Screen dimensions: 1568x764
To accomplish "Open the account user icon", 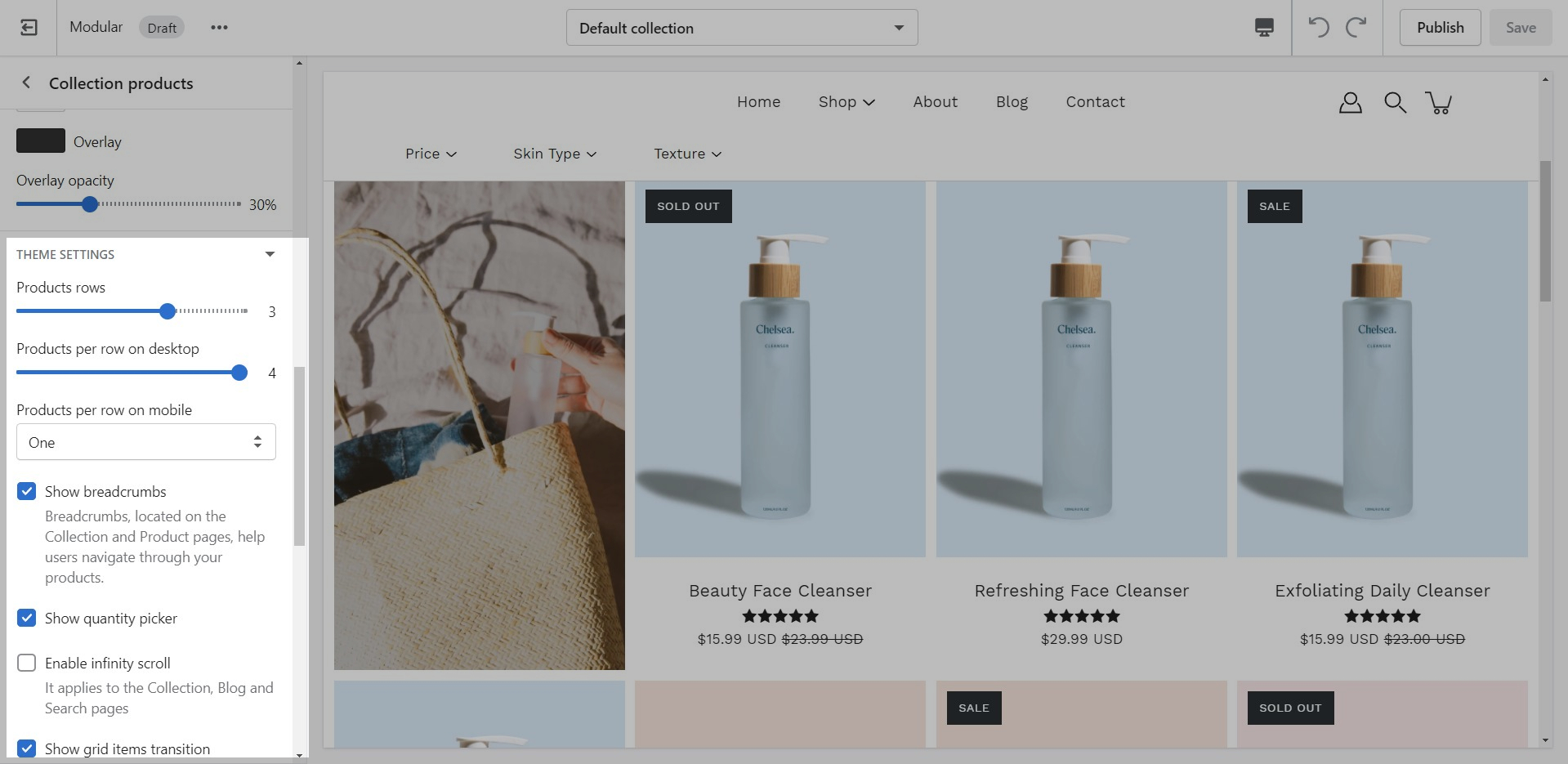I will [x=1350, y=103].
